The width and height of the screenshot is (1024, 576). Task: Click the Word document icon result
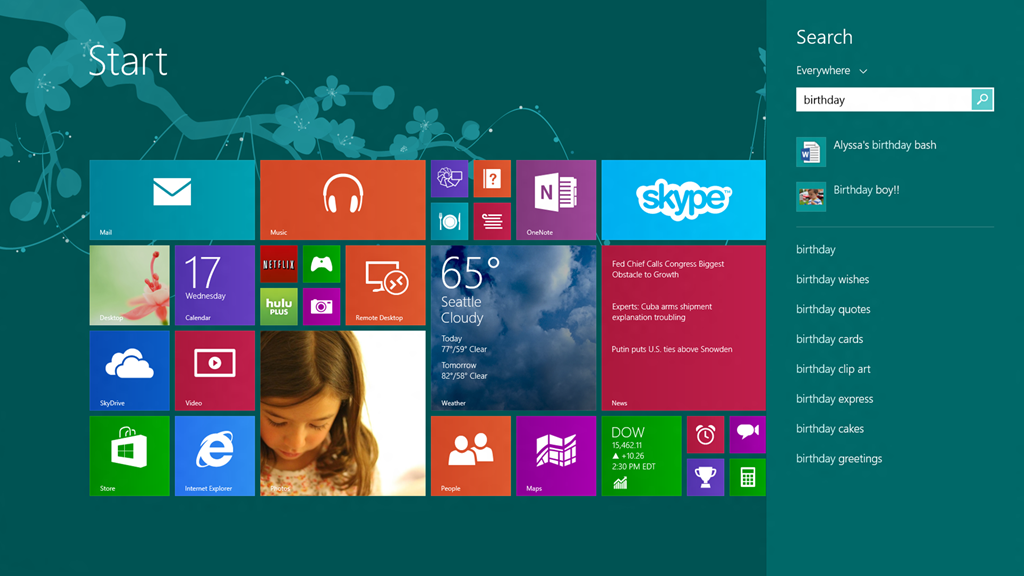coord(810,152)
